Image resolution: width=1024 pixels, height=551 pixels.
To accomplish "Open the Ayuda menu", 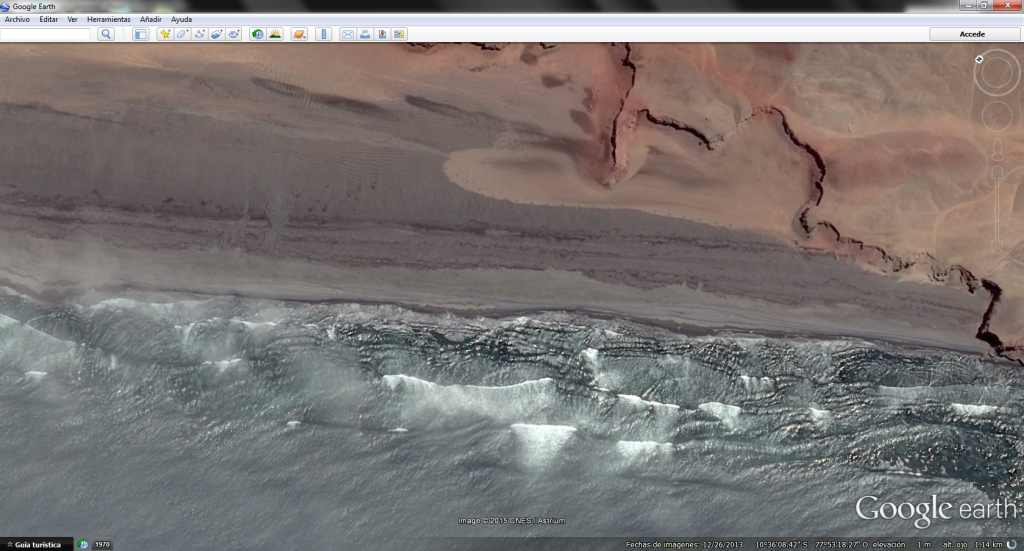I will click(182, 20).
